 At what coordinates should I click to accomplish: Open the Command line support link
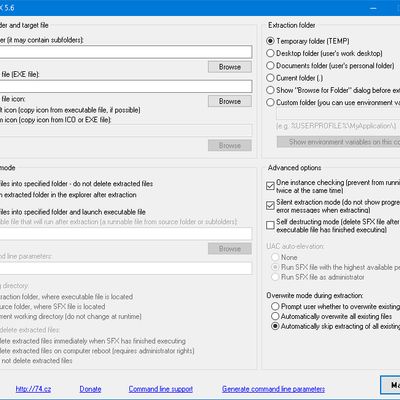click(x=161, y=389)
